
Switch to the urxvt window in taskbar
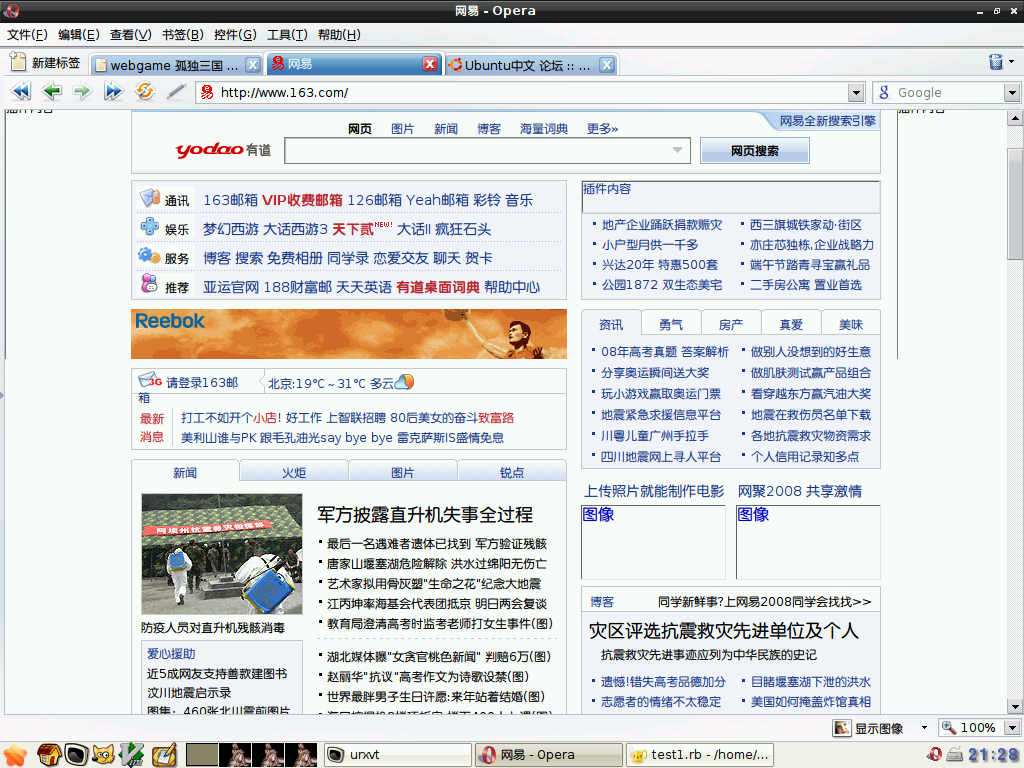click(x=397, y=755)
